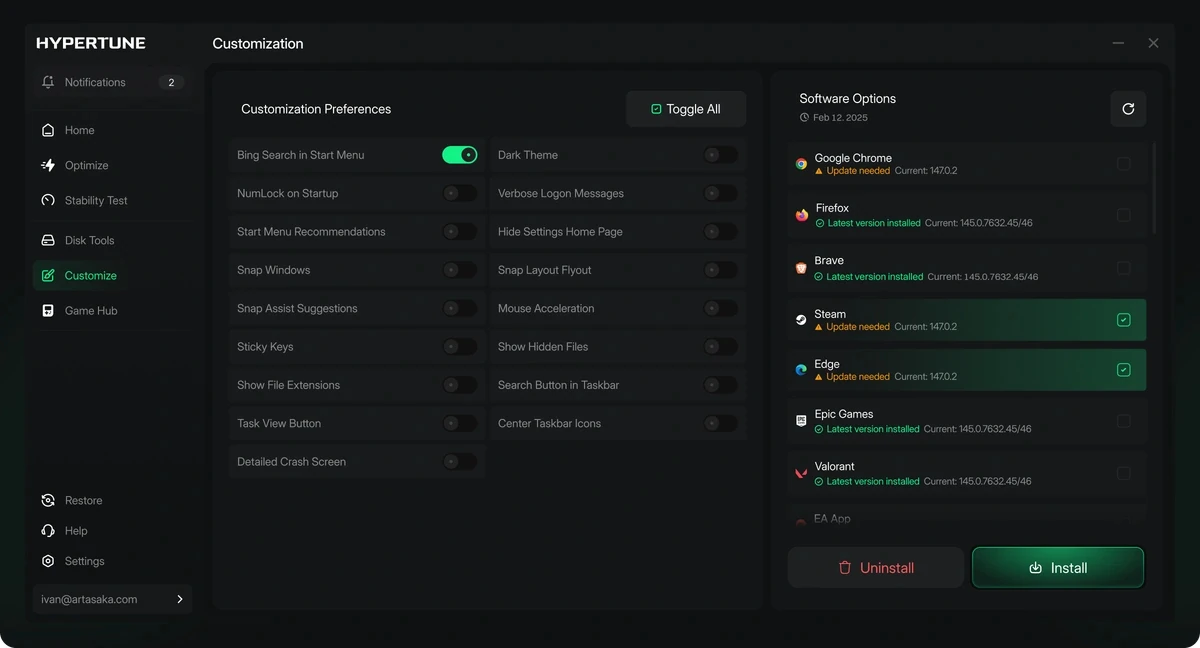1200x648 pixels.
Task: Click the refresh icon in Software Options
Action: tap(1128, 109)
